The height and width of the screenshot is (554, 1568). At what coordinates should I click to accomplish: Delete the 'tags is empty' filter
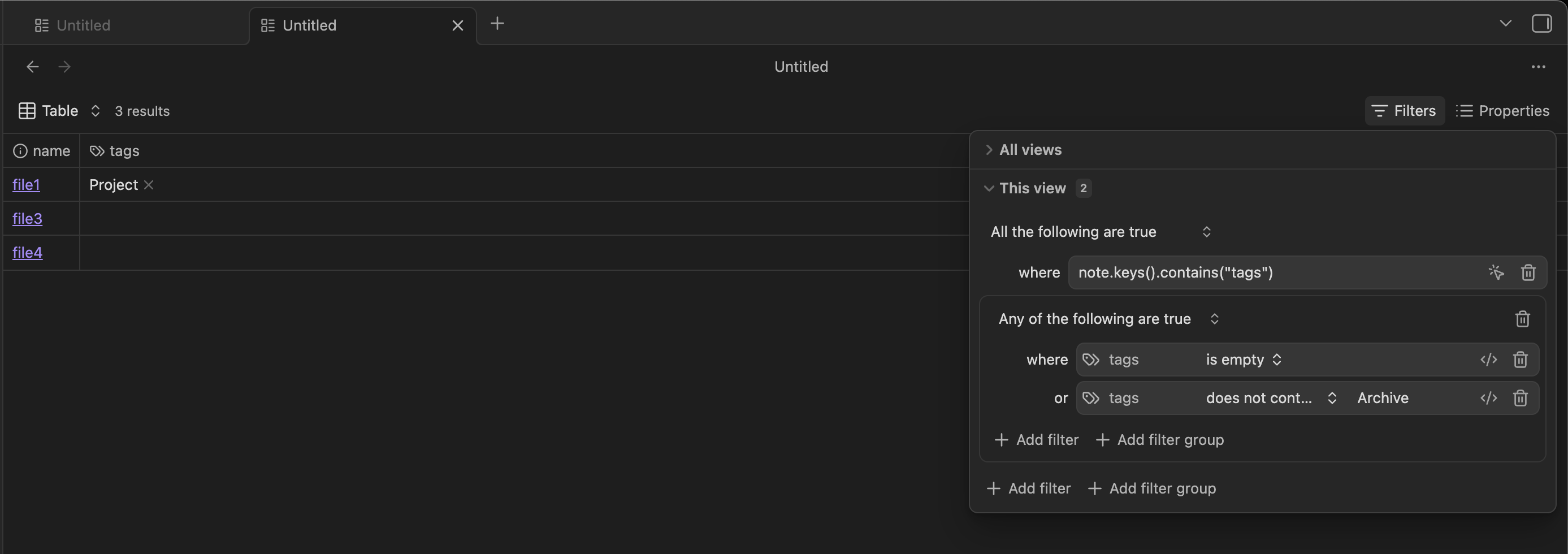[1520, 360]
